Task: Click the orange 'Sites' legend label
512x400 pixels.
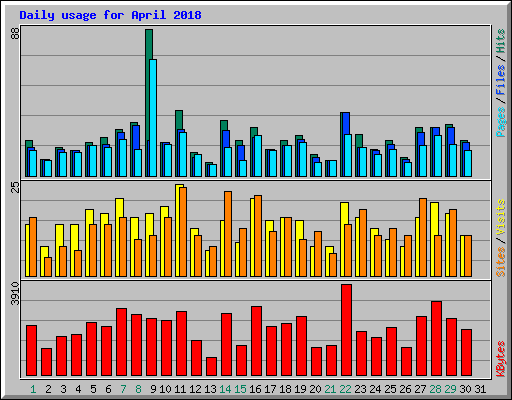Action: [501, 262]
